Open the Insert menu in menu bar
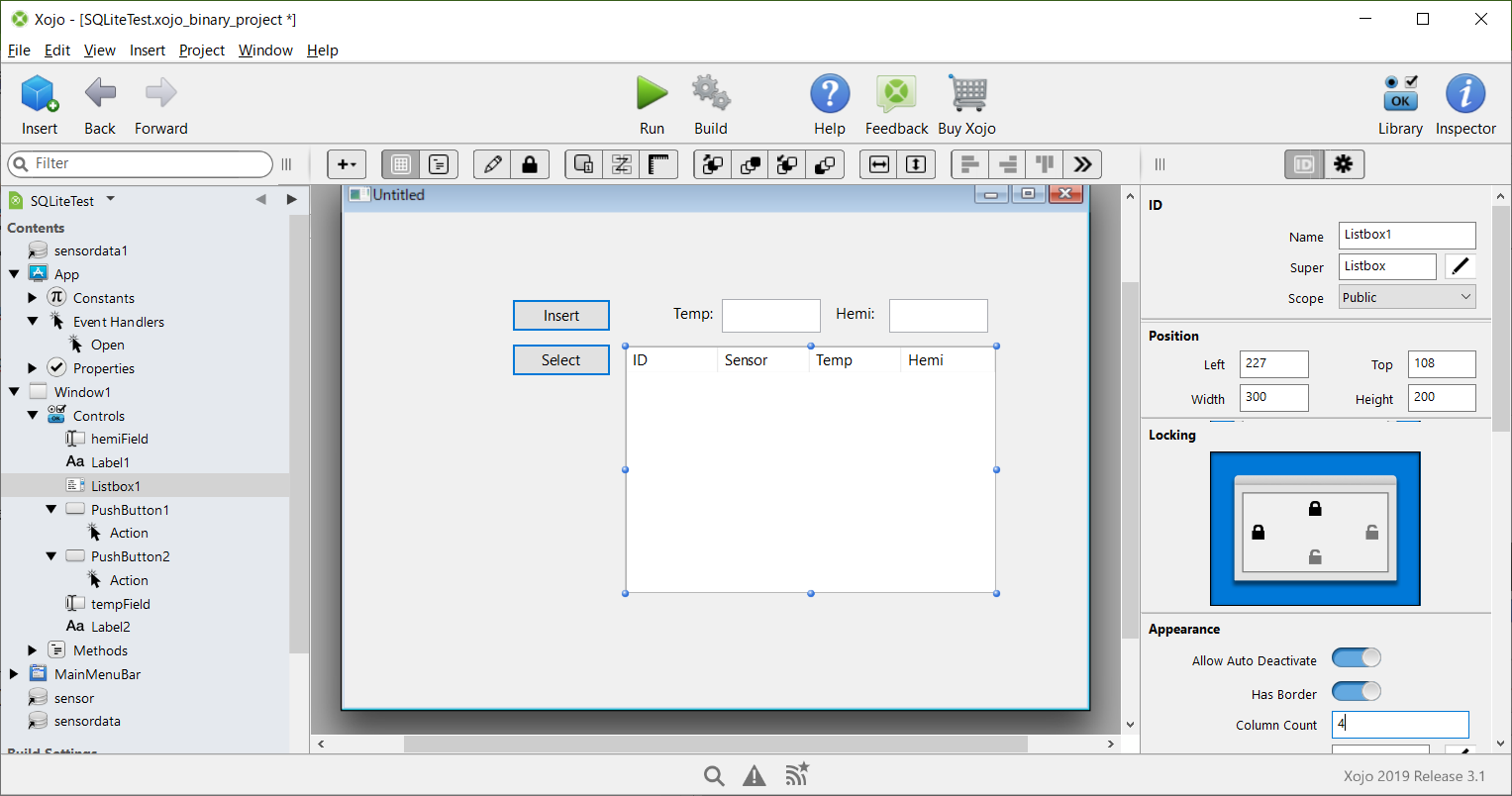Screen dimensions: 1512x796 tap(148, 50)
